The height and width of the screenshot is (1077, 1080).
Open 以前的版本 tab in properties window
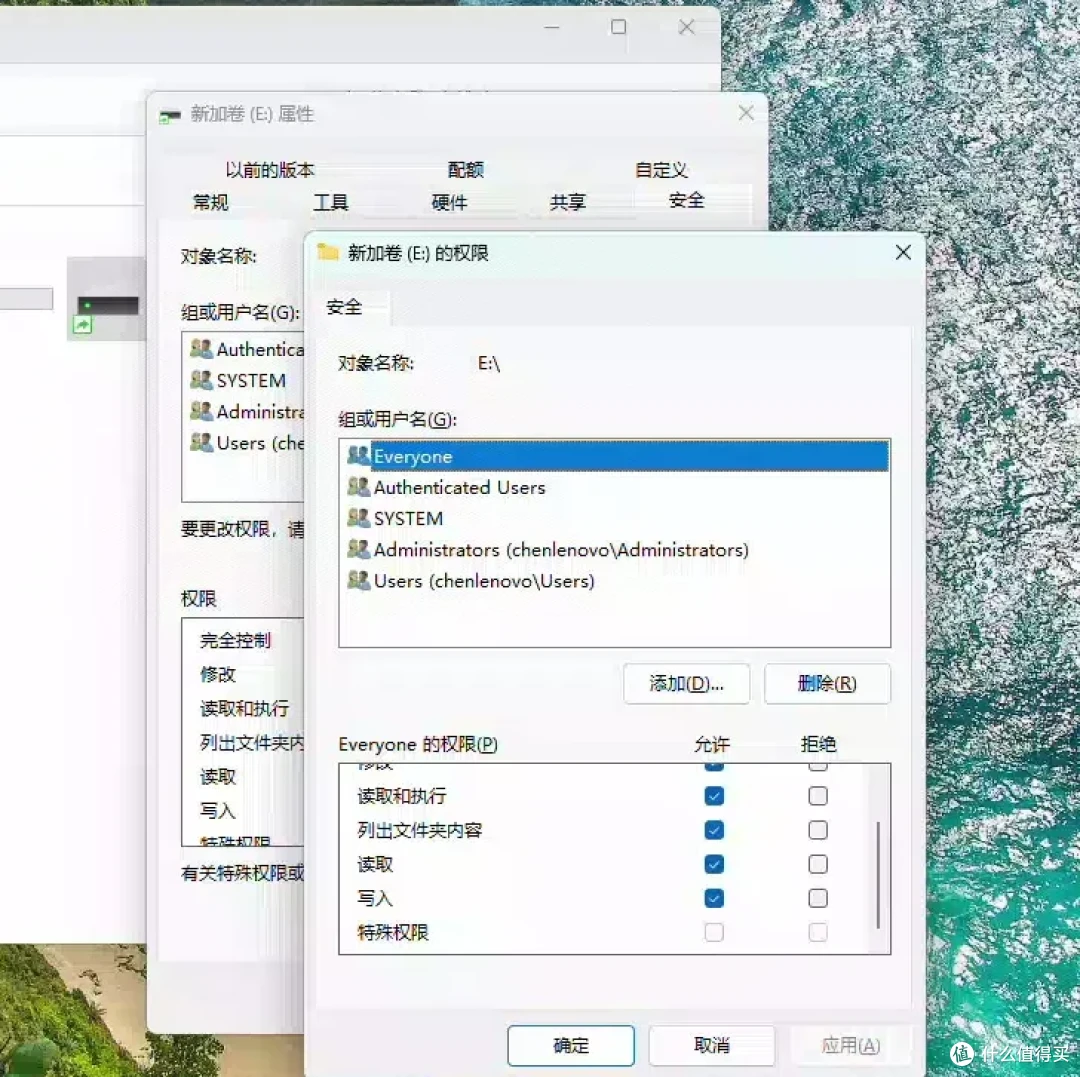tap(270, 169)
